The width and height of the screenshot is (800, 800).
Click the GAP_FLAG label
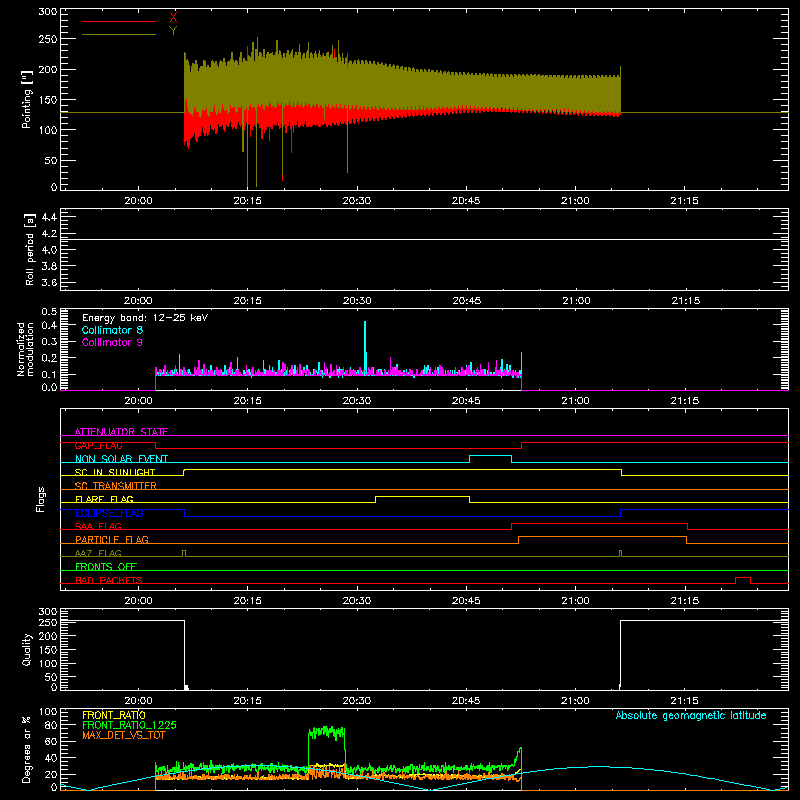[x=98, y=445]
